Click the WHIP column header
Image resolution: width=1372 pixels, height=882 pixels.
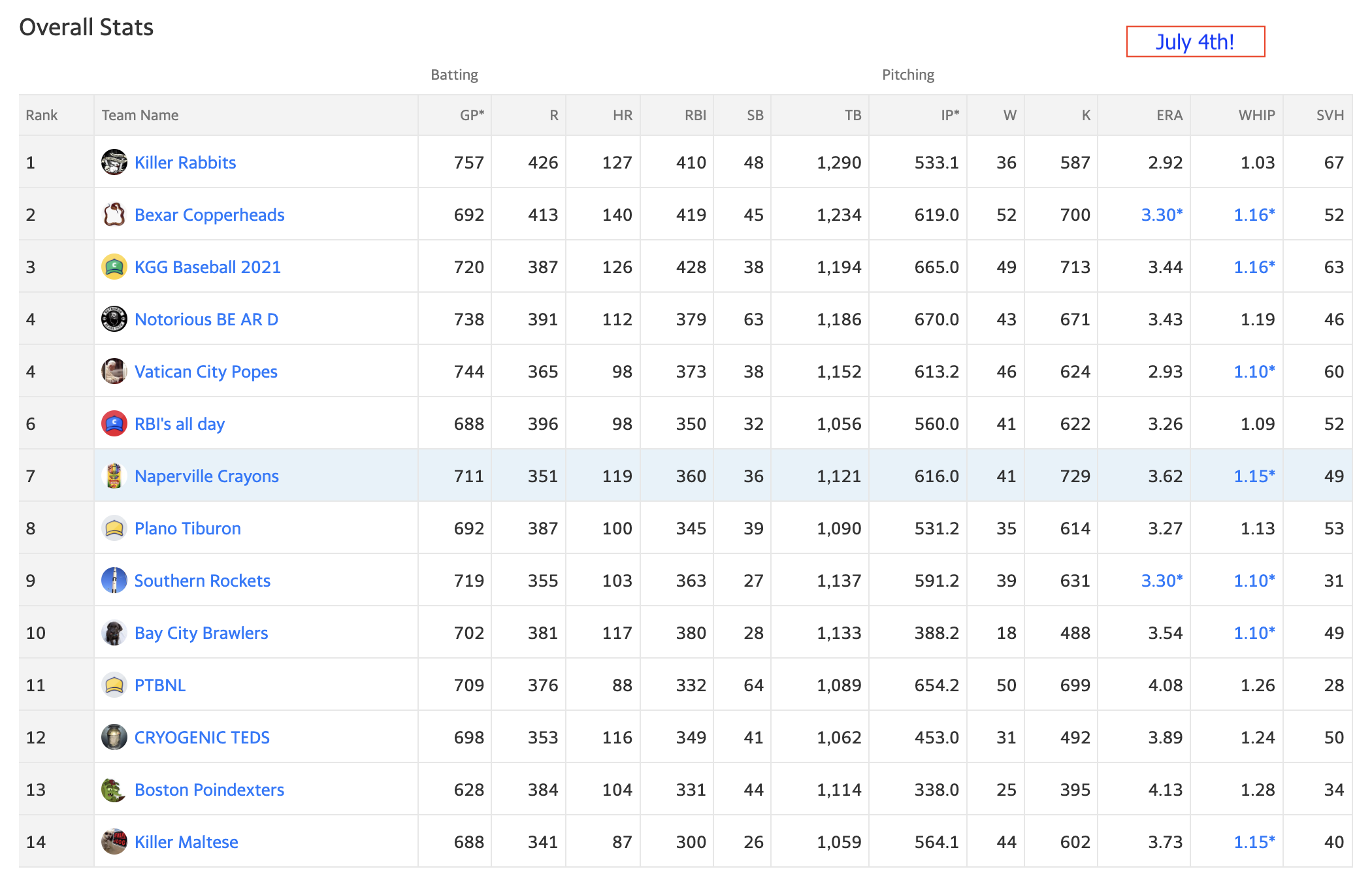(x=1256, y=115)
